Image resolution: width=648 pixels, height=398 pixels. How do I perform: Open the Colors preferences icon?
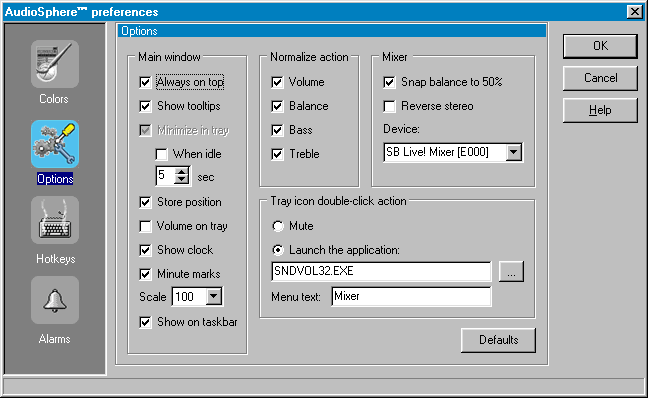(55, 64)
